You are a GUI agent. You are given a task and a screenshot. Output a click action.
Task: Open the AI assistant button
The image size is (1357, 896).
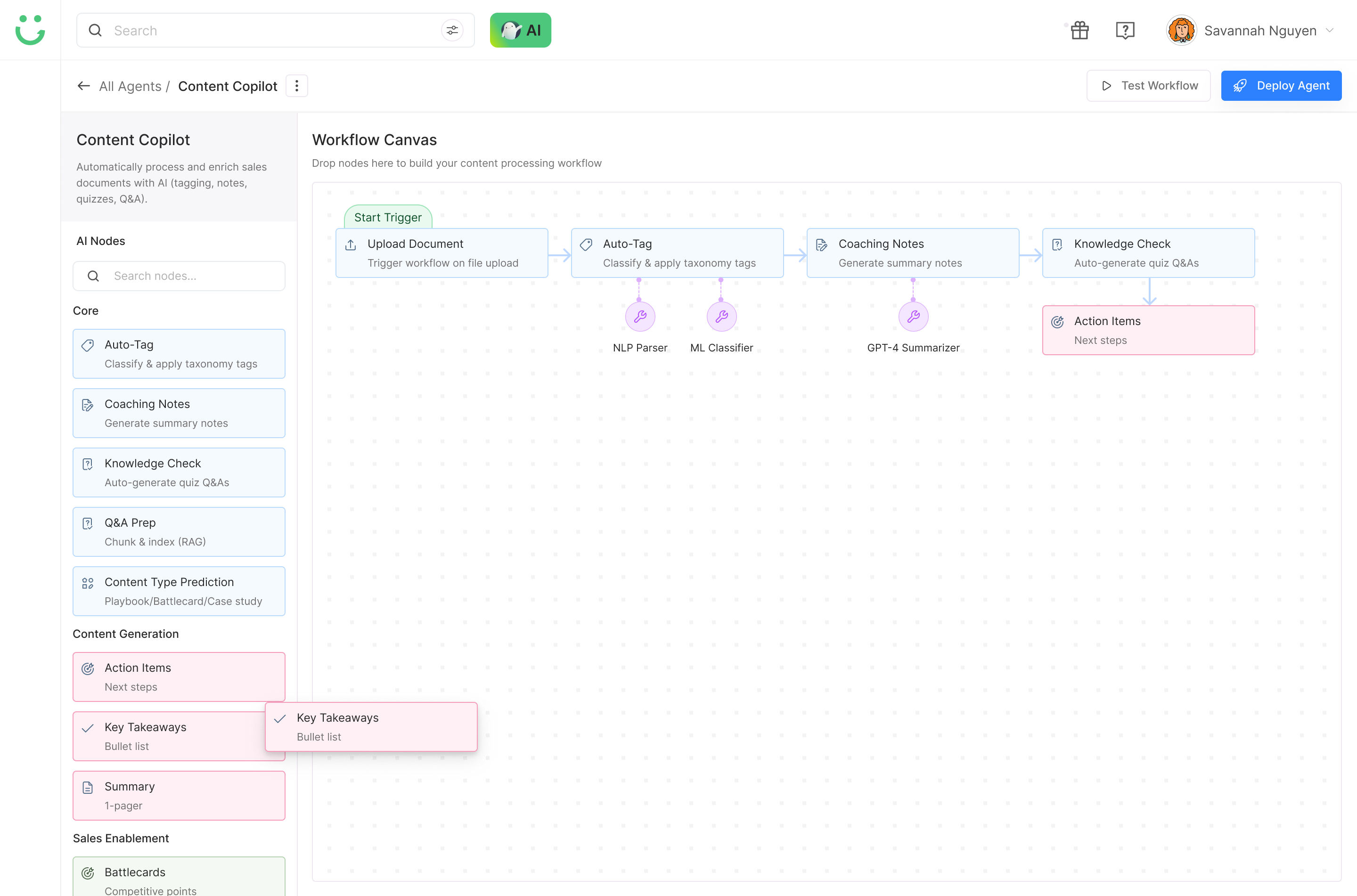521,30
